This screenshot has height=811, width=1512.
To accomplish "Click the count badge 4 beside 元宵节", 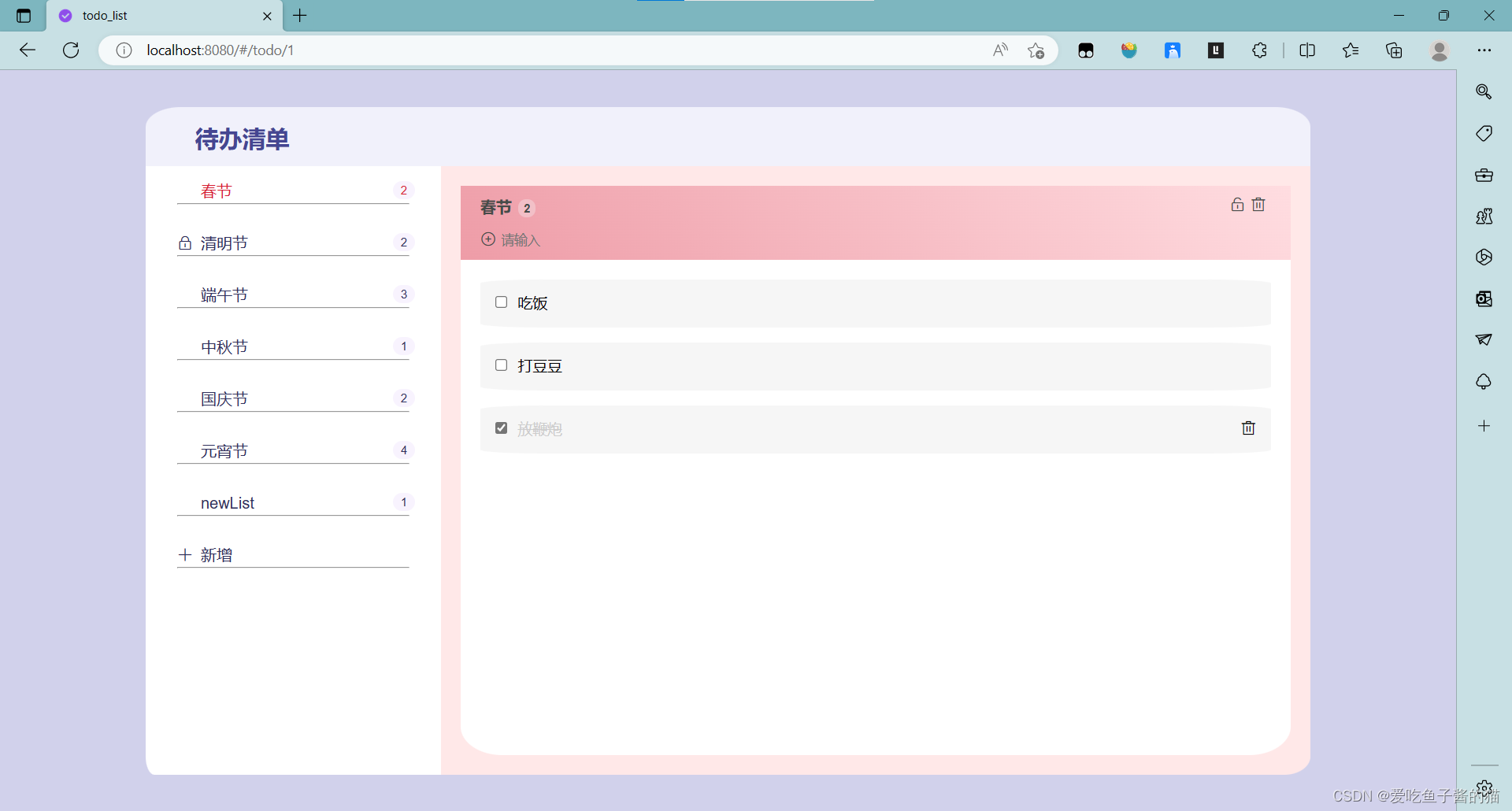I will click(x=404, y=450).
